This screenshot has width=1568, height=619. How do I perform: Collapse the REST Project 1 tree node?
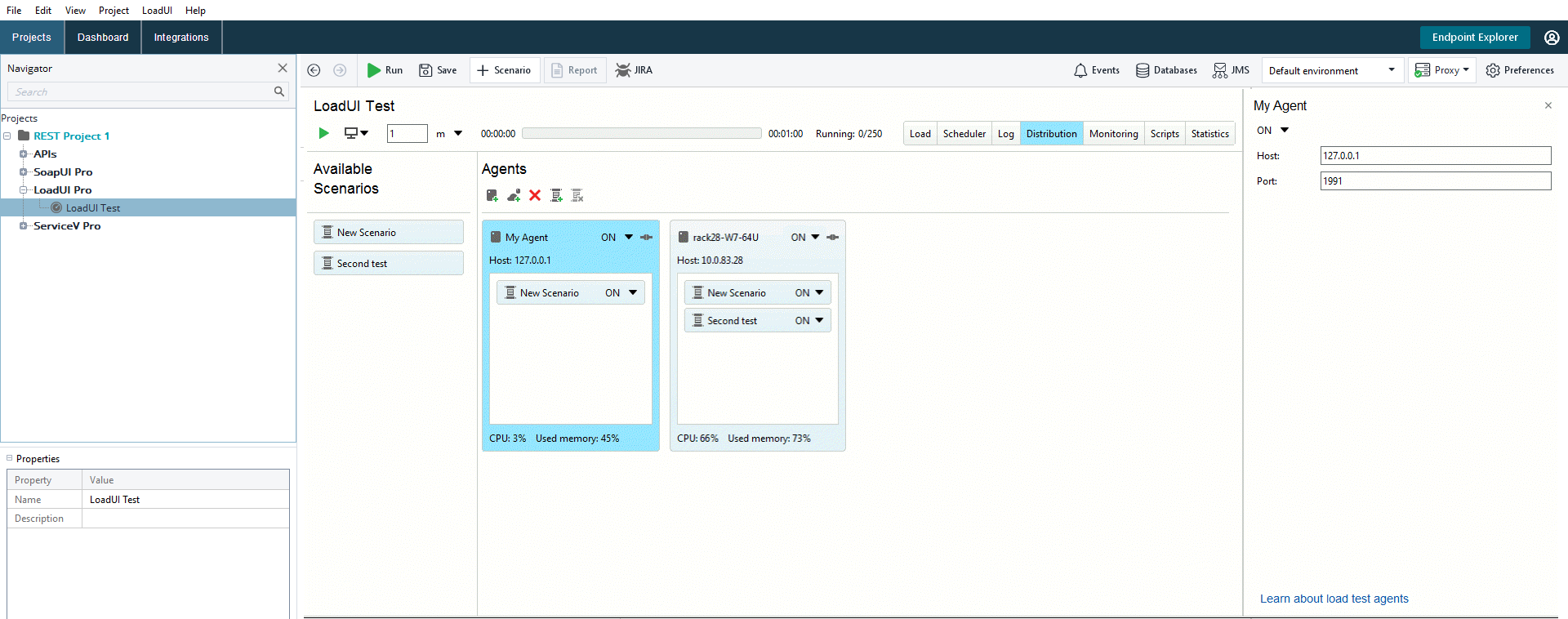7,136
